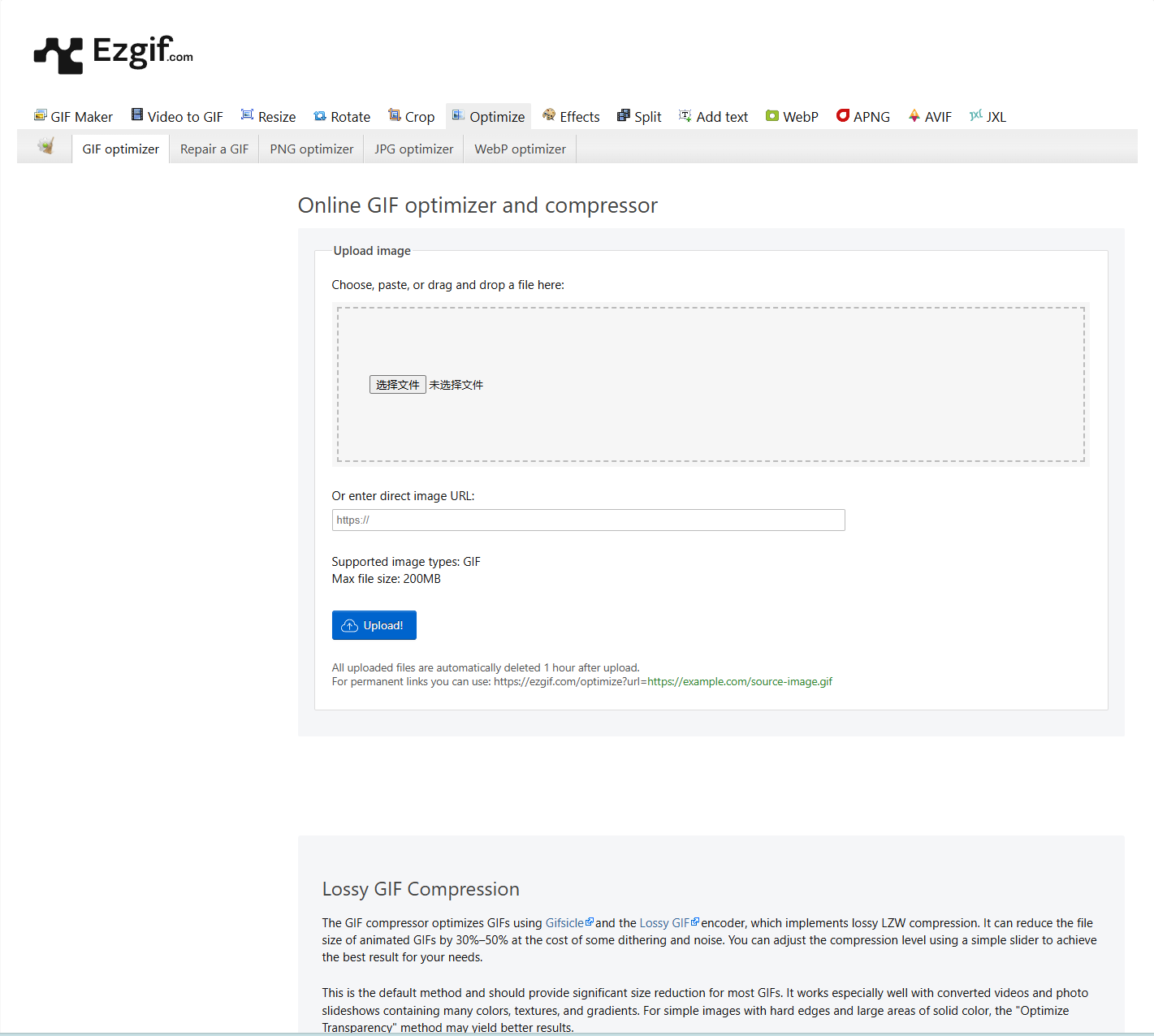Open the AVIF menu item

click(930, 117)
